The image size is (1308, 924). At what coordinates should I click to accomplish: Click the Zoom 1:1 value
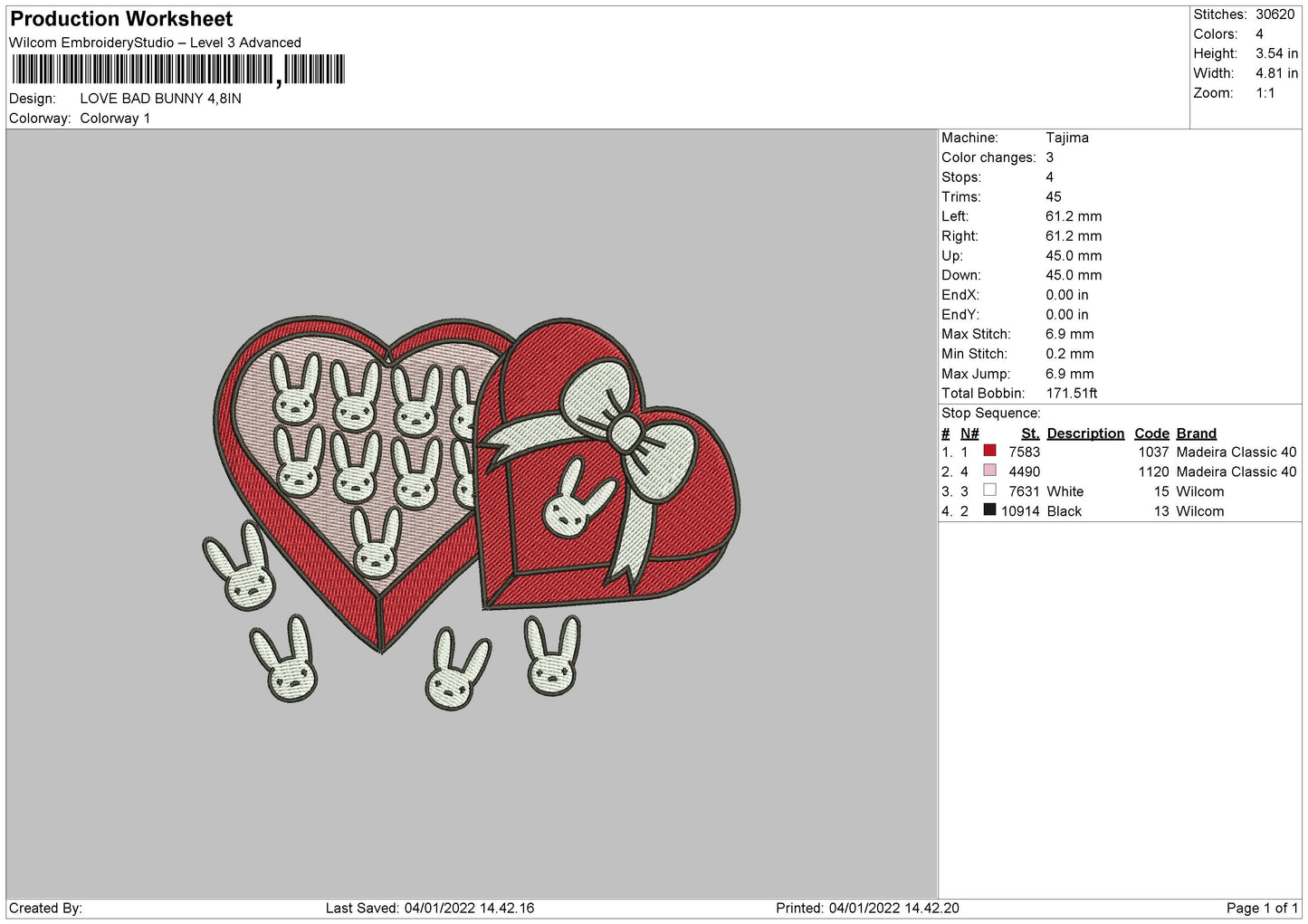click(x=1265, y=93)
